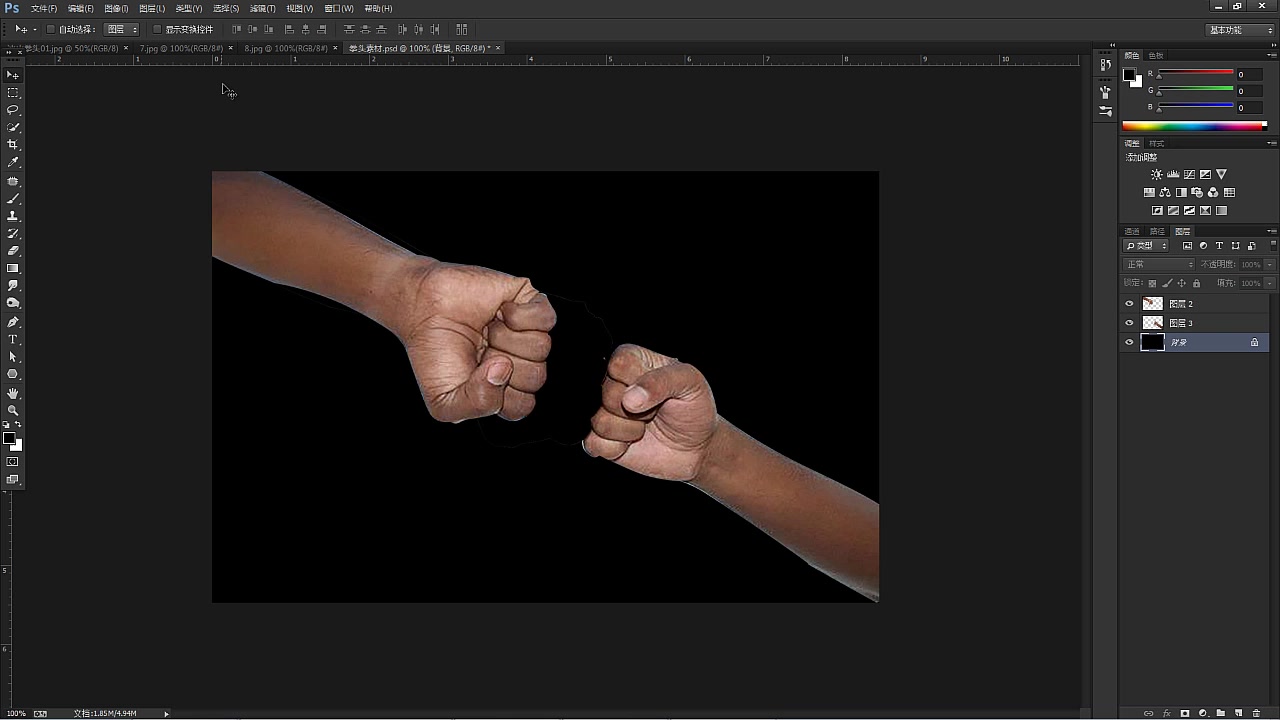Expand the zoom status info arrow
1280x720 pixels.
167,713
